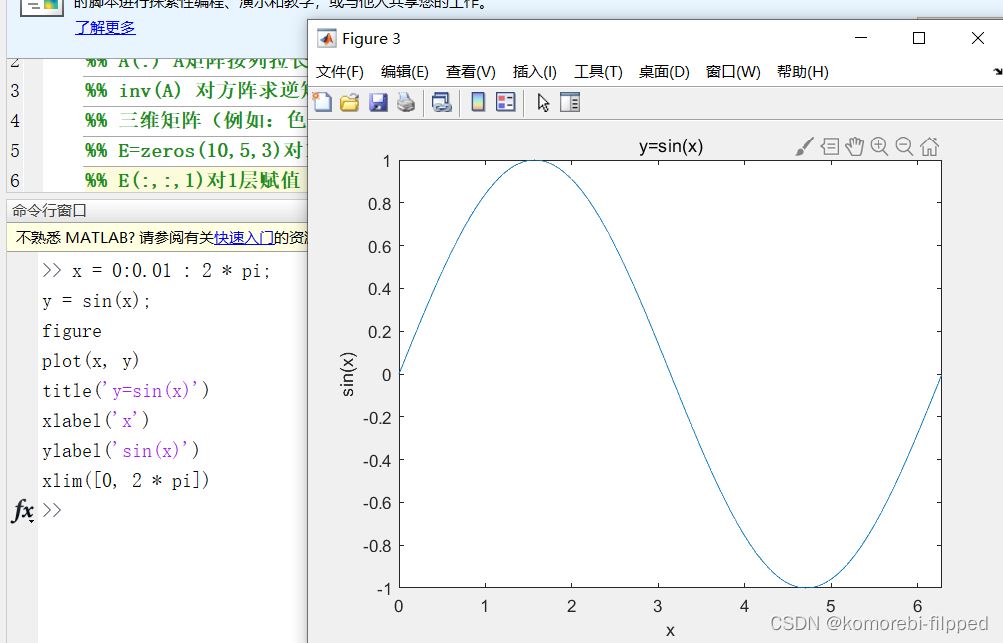This screenshot has height=643, width=1003.
Task: Open the Property Inspector icon
Action: [x=570, y=102]
